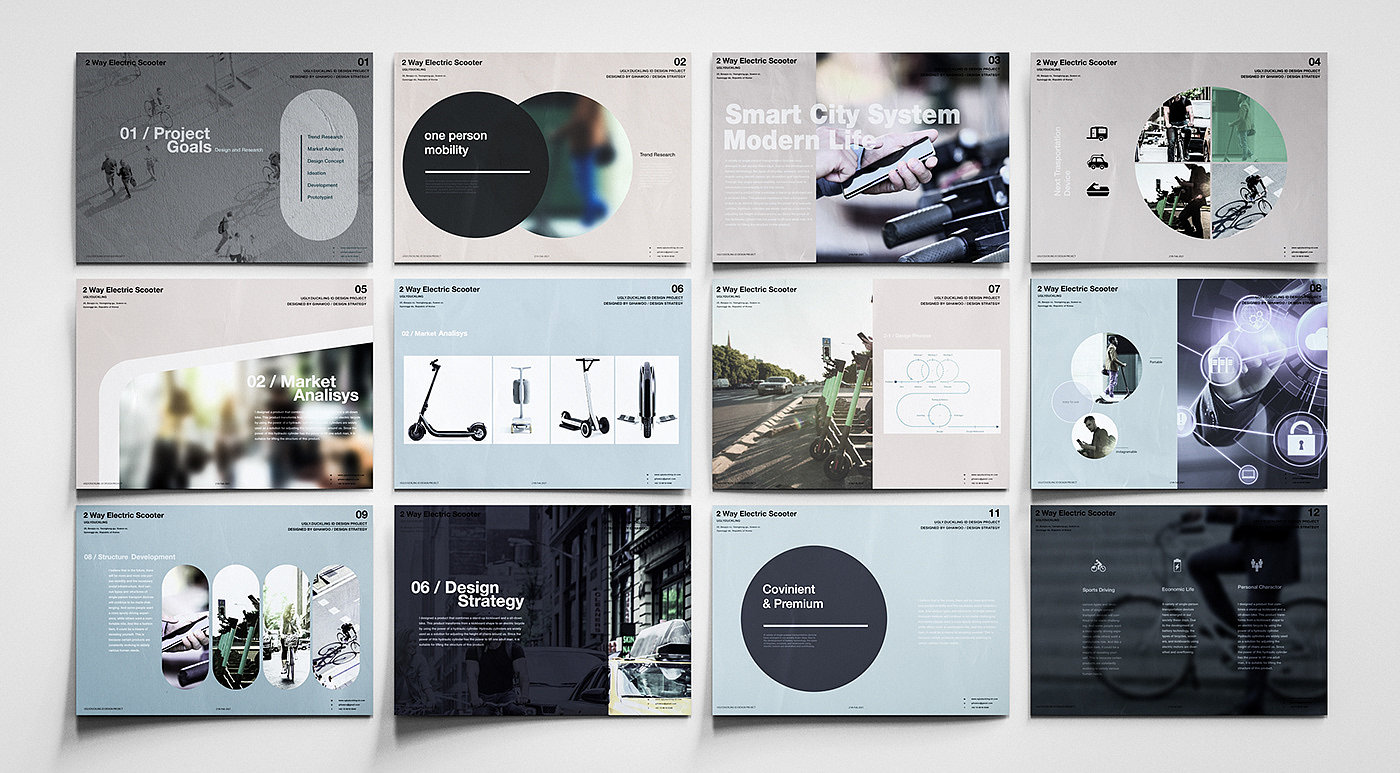
Task: Click Market Analisys in slide 01 list
Action: click(x=326, y=149)
